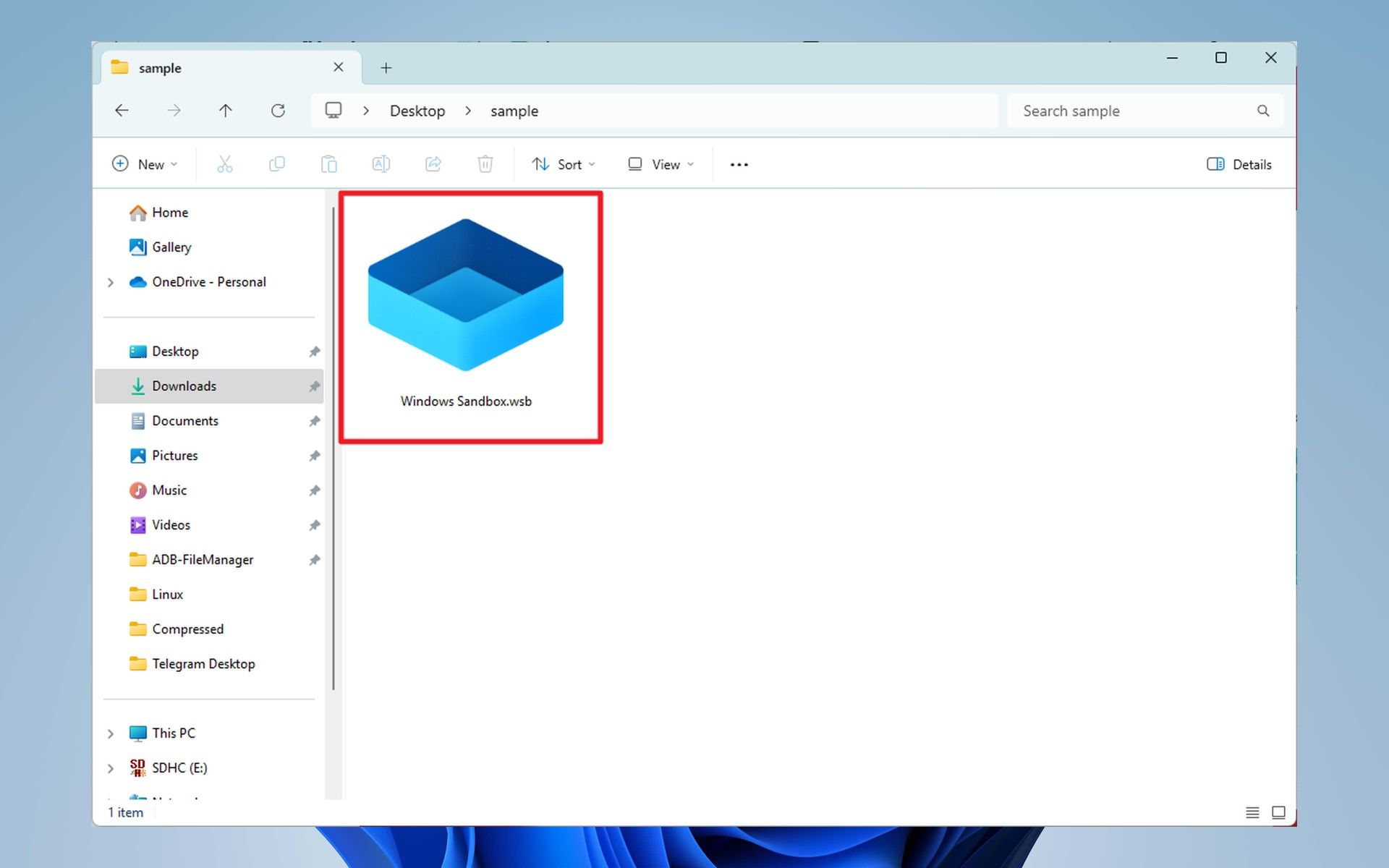Screen dimensions: 1389x868
Task: Open Downloads in quick access
Action: (209, 386)
